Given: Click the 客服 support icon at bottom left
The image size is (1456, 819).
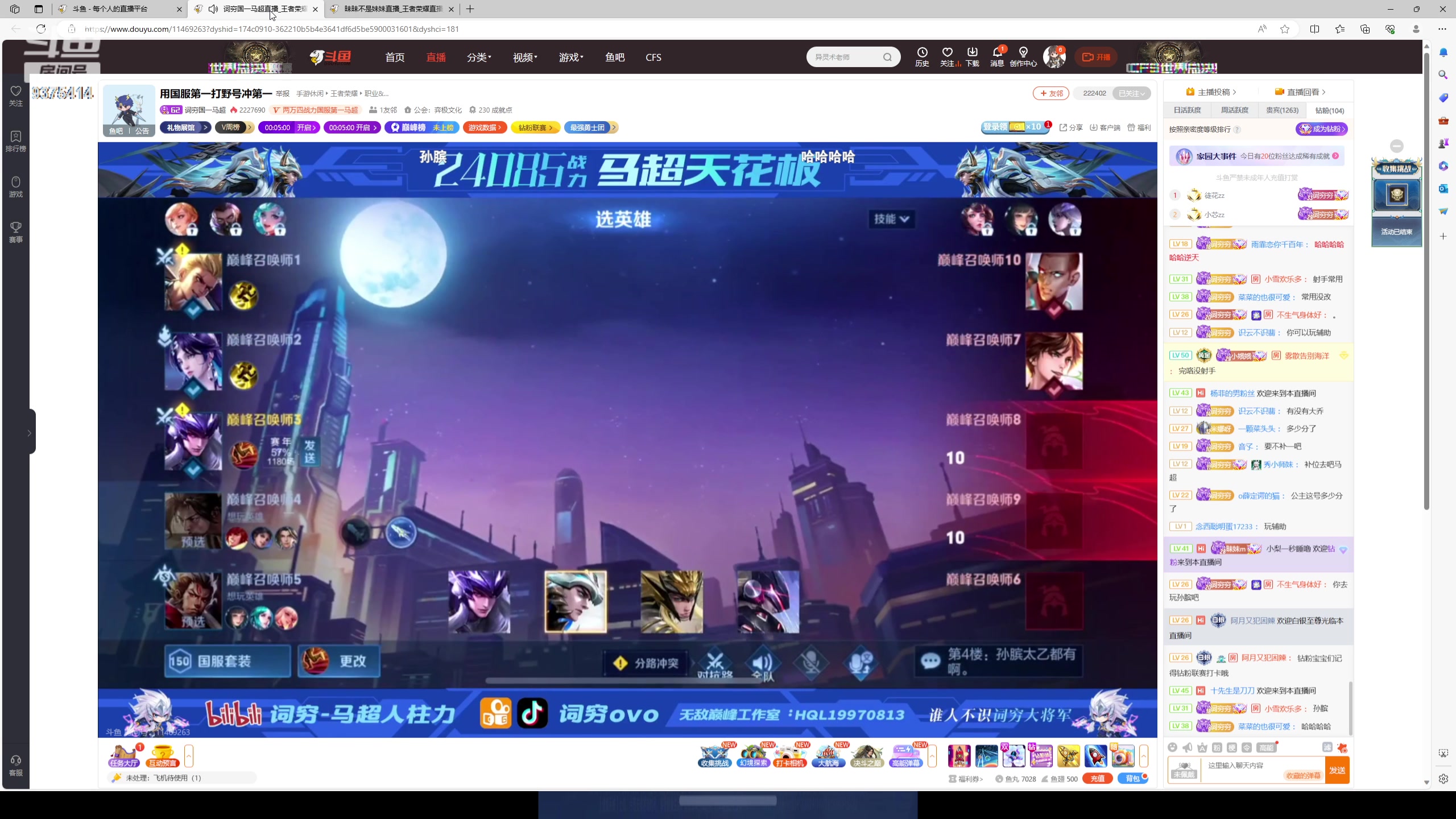Looking at the screenshot, I should pos(15,762).
